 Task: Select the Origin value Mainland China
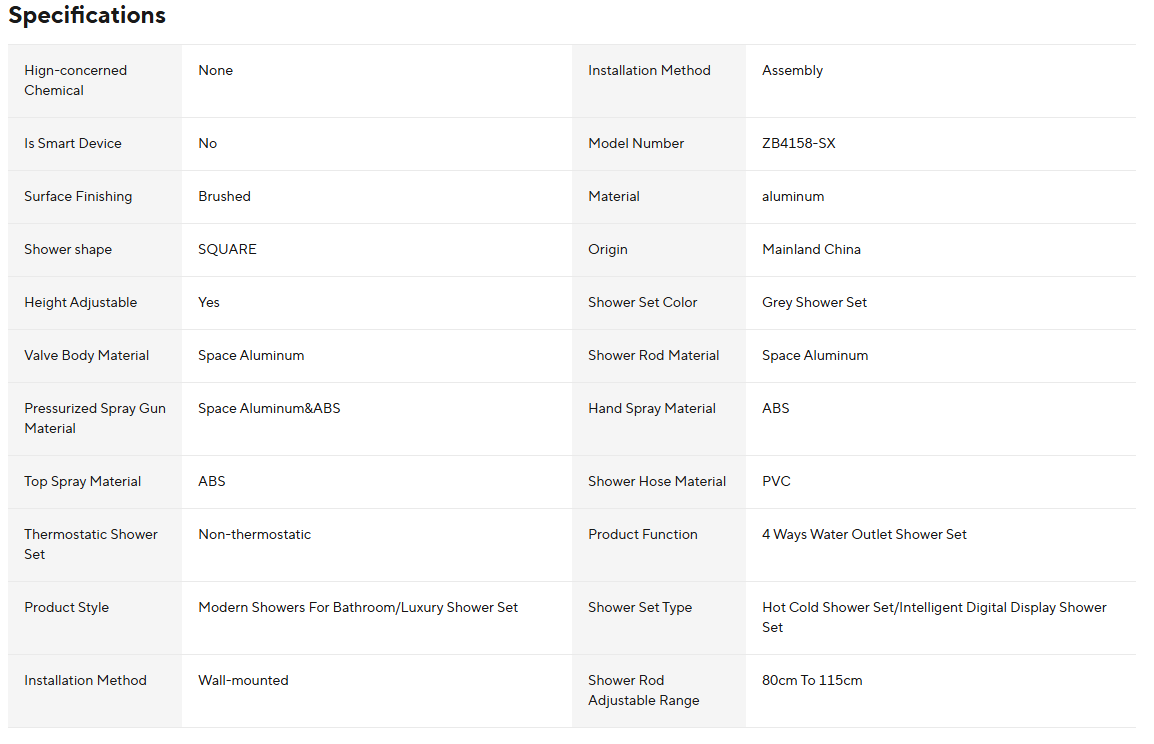click(811, 249)
